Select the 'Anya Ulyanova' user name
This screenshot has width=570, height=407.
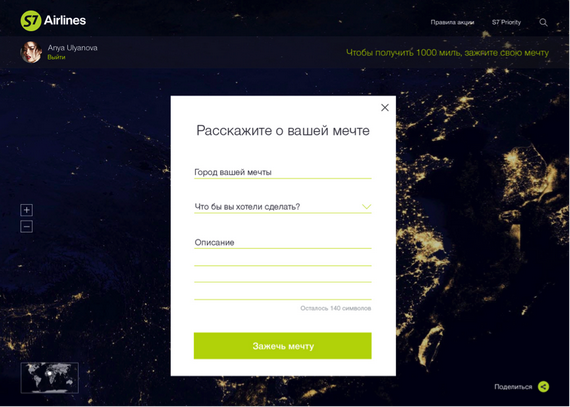72,48
